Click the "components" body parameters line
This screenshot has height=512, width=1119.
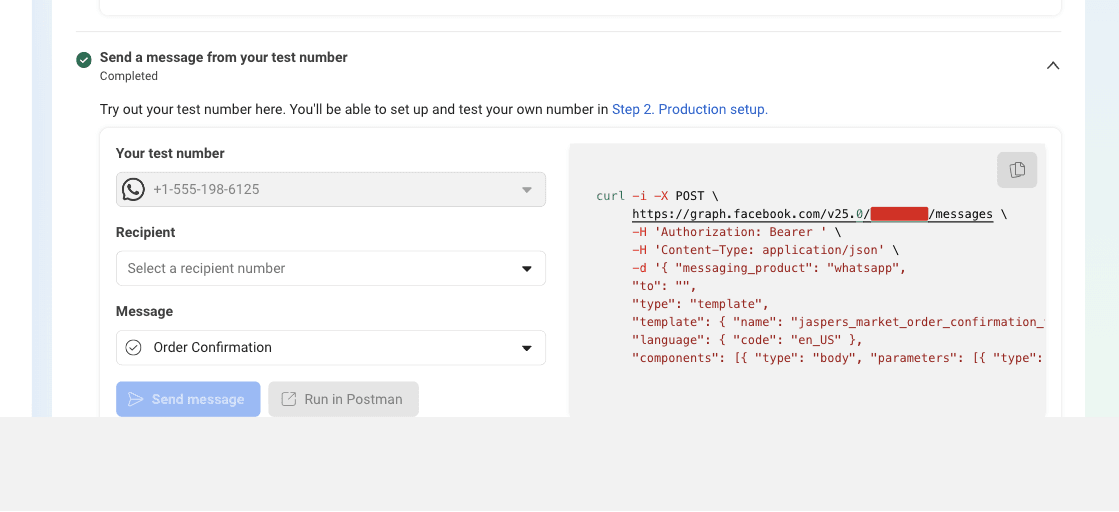pos(839,358)
